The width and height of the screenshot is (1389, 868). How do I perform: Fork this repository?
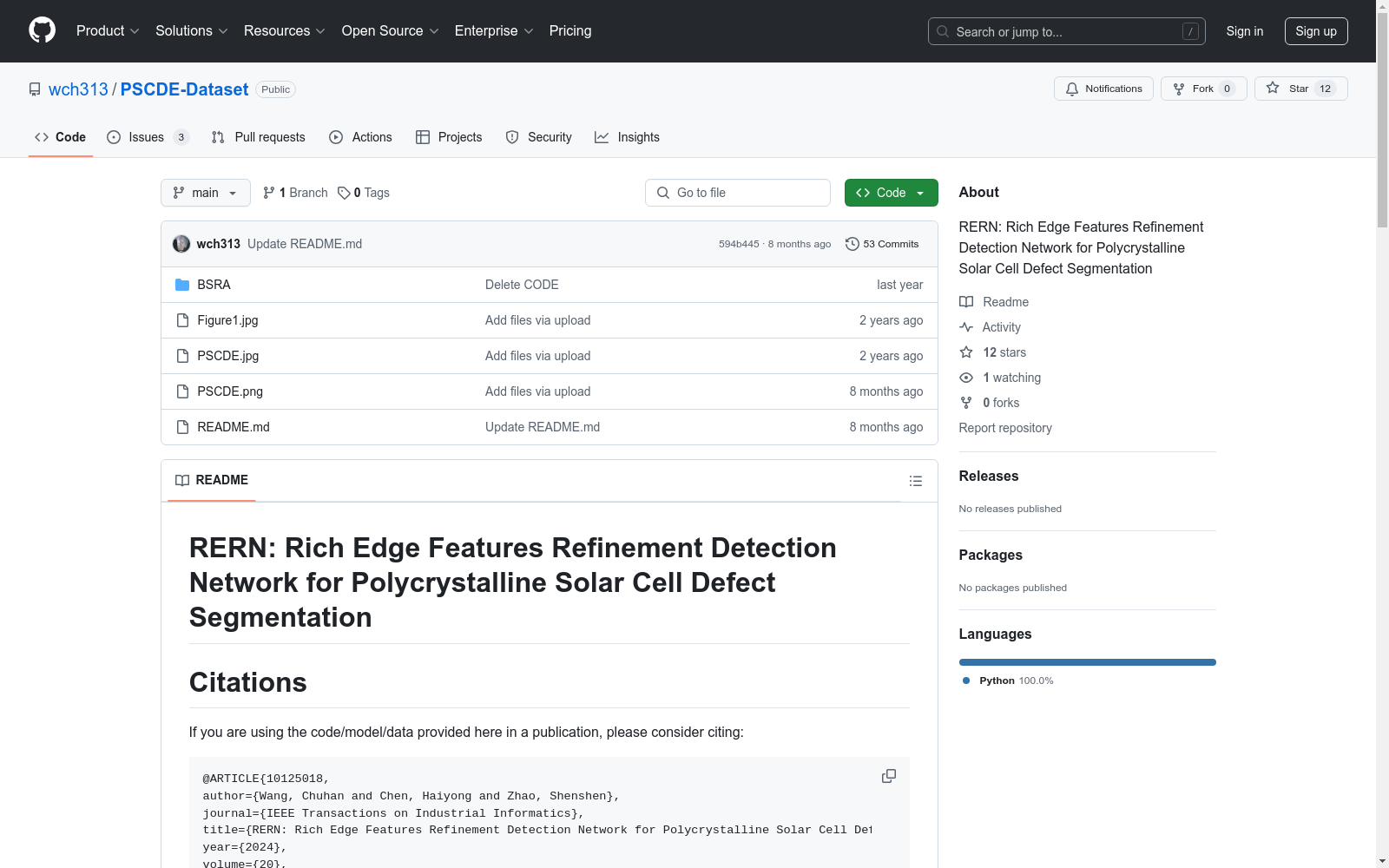pyautogui.click(x=1204, y=89)
